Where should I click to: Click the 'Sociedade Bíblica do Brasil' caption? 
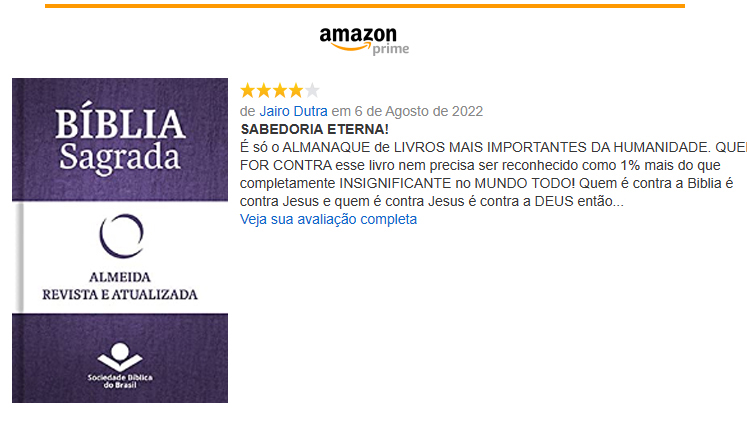click(x=120, y=381)
